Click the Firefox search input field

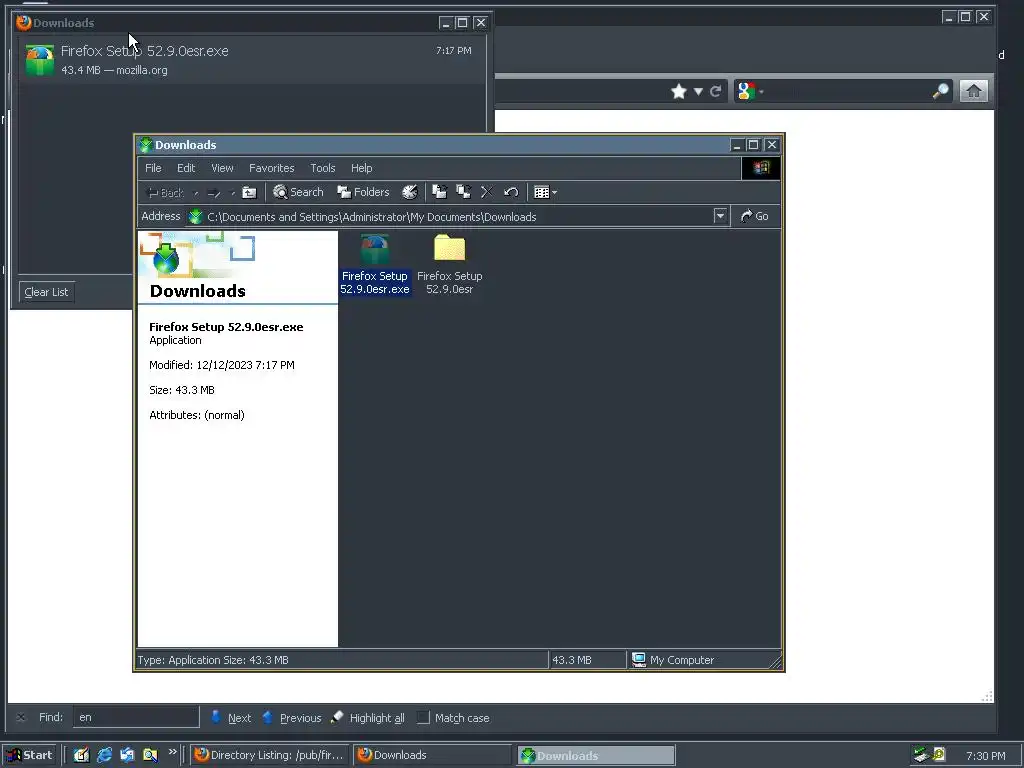coord(848,91)
